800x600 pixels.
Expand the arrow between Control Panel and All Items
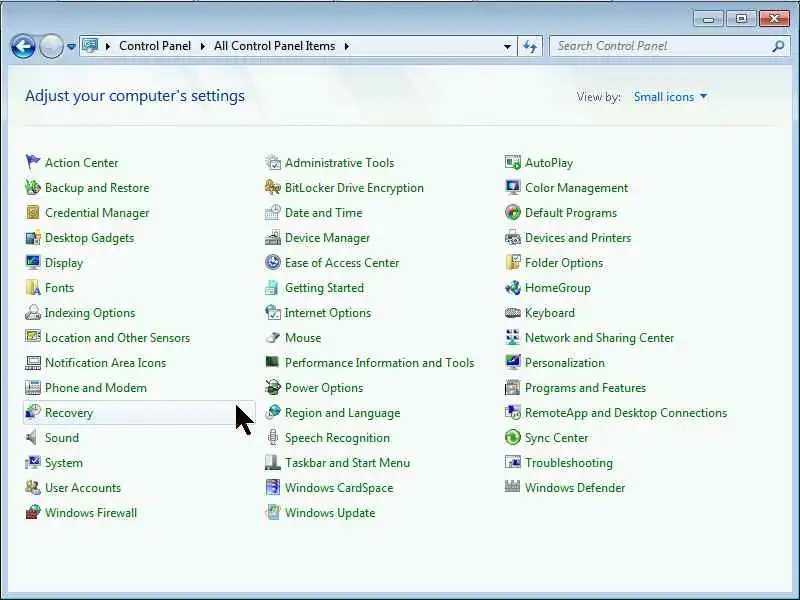[203, 46]
